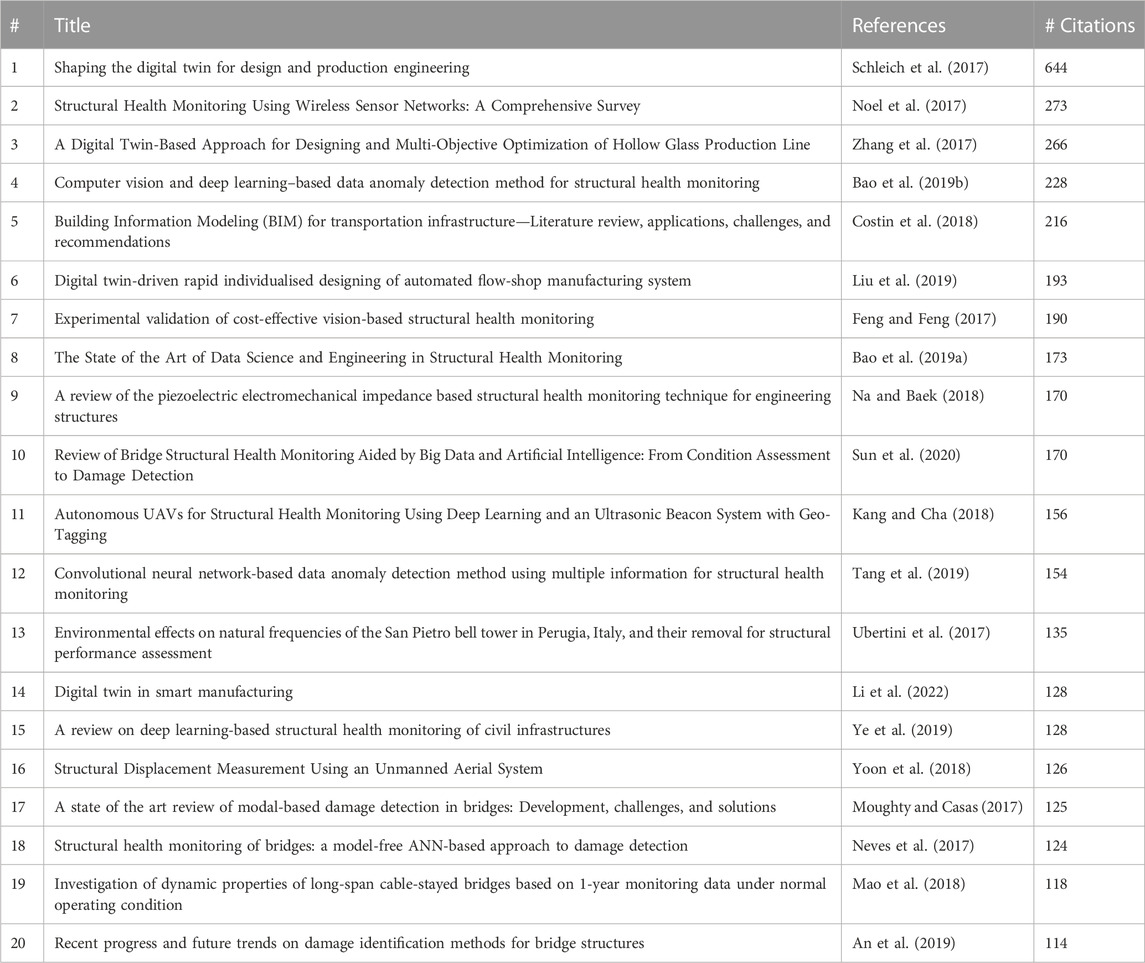Image resolution: width=1145 pixels, height=963 pixels.
Task: Select 'Convolutional neural network-based data anomaly' title
Action: [x=439, y=583]
